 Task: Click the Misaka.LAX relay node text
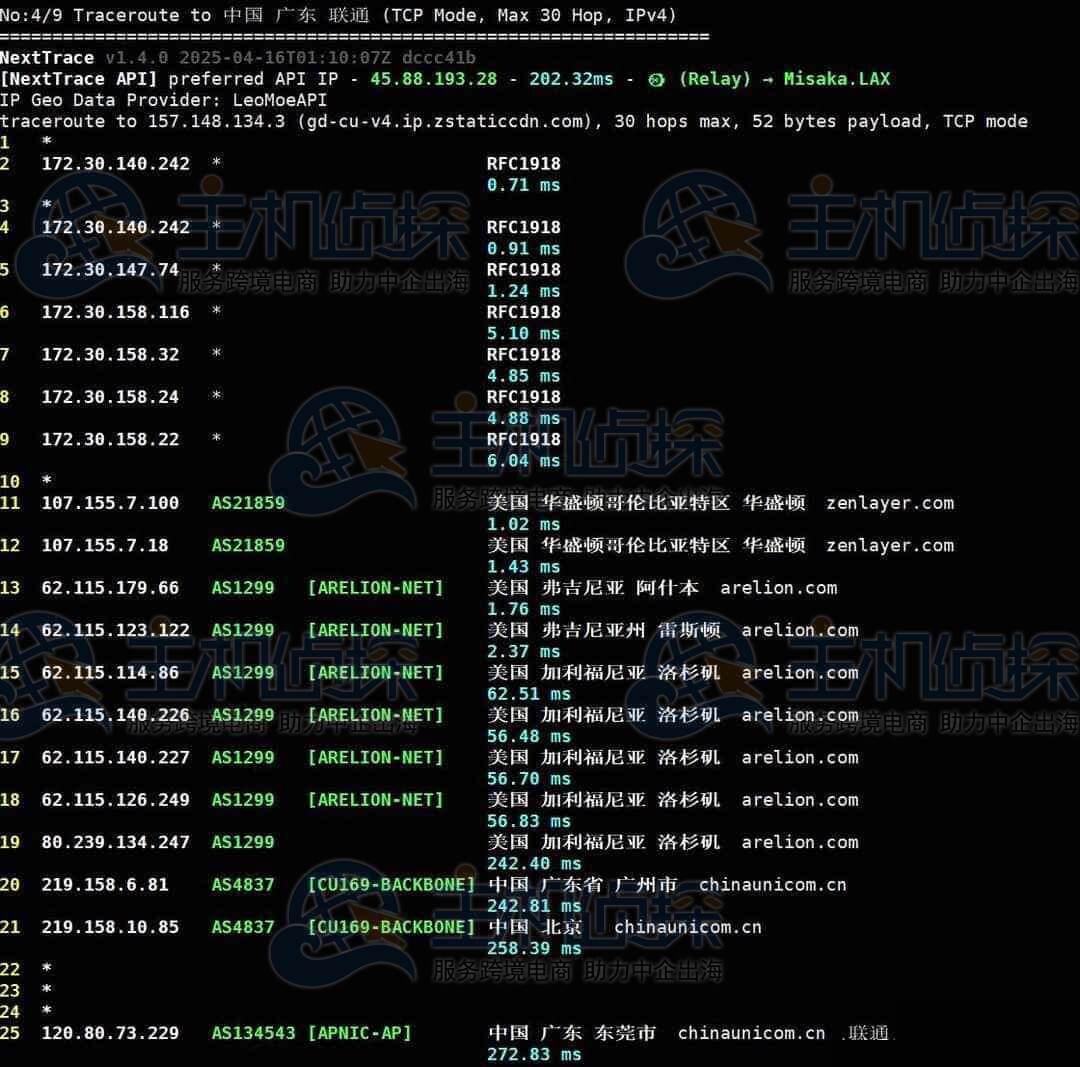click(836, 79)
